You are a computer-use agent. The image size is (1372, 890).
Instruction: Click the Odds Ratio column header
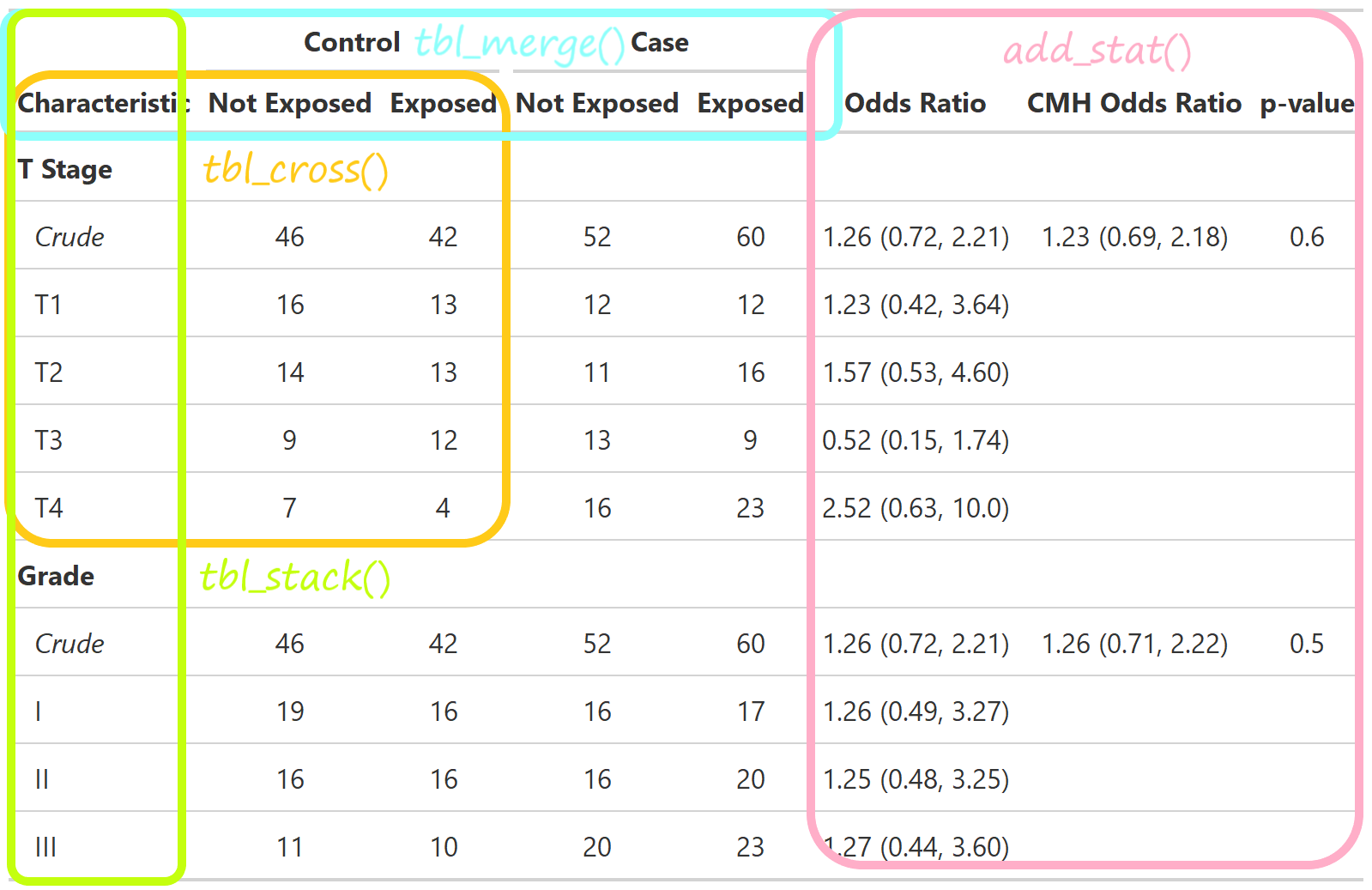[x=915, y=103]
